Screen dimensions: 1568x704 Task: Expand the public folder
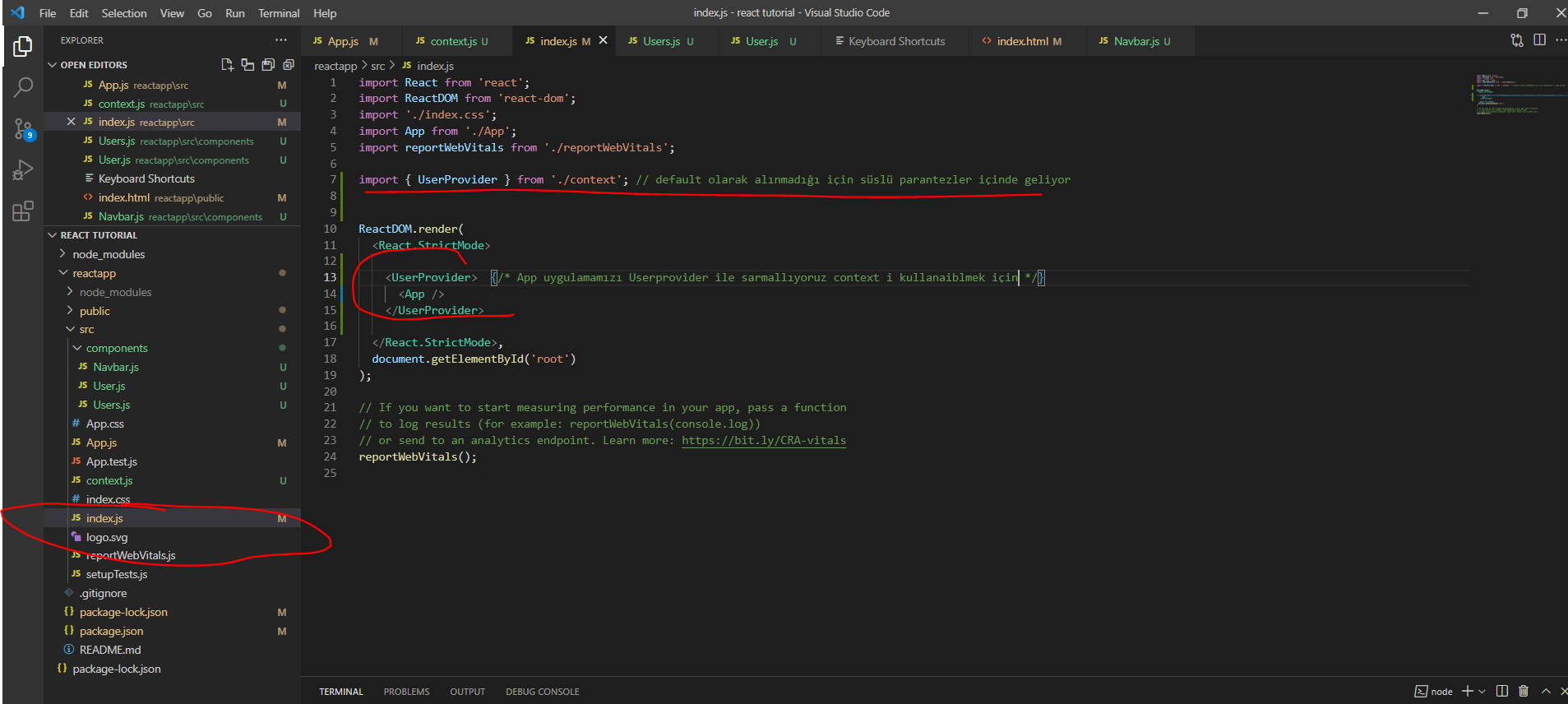95,311
